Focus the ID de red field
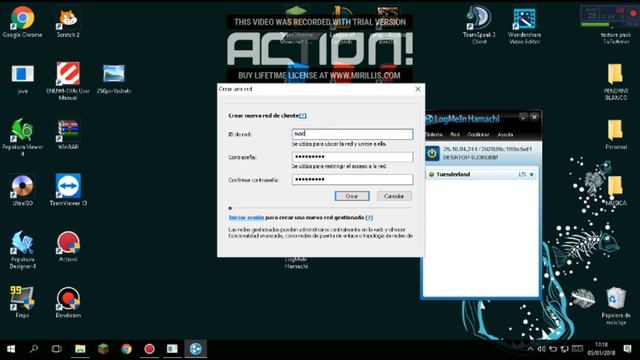This screenshot has width=640, height=360. (x=352, y=134)
